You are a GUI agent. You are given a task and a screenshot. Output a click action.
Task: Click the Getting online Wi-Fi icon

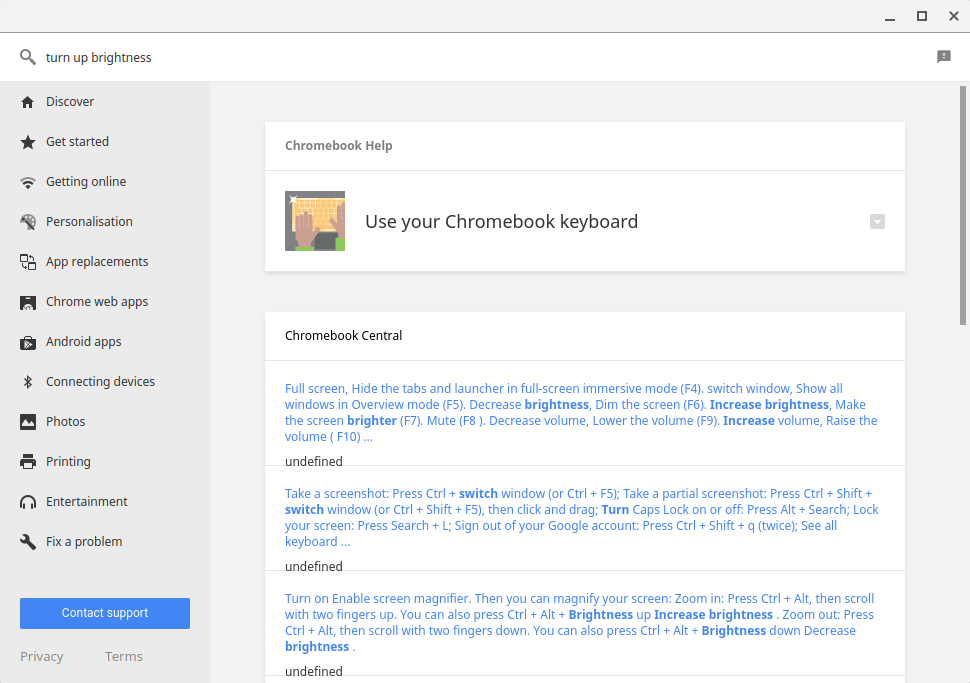(27, 183)
